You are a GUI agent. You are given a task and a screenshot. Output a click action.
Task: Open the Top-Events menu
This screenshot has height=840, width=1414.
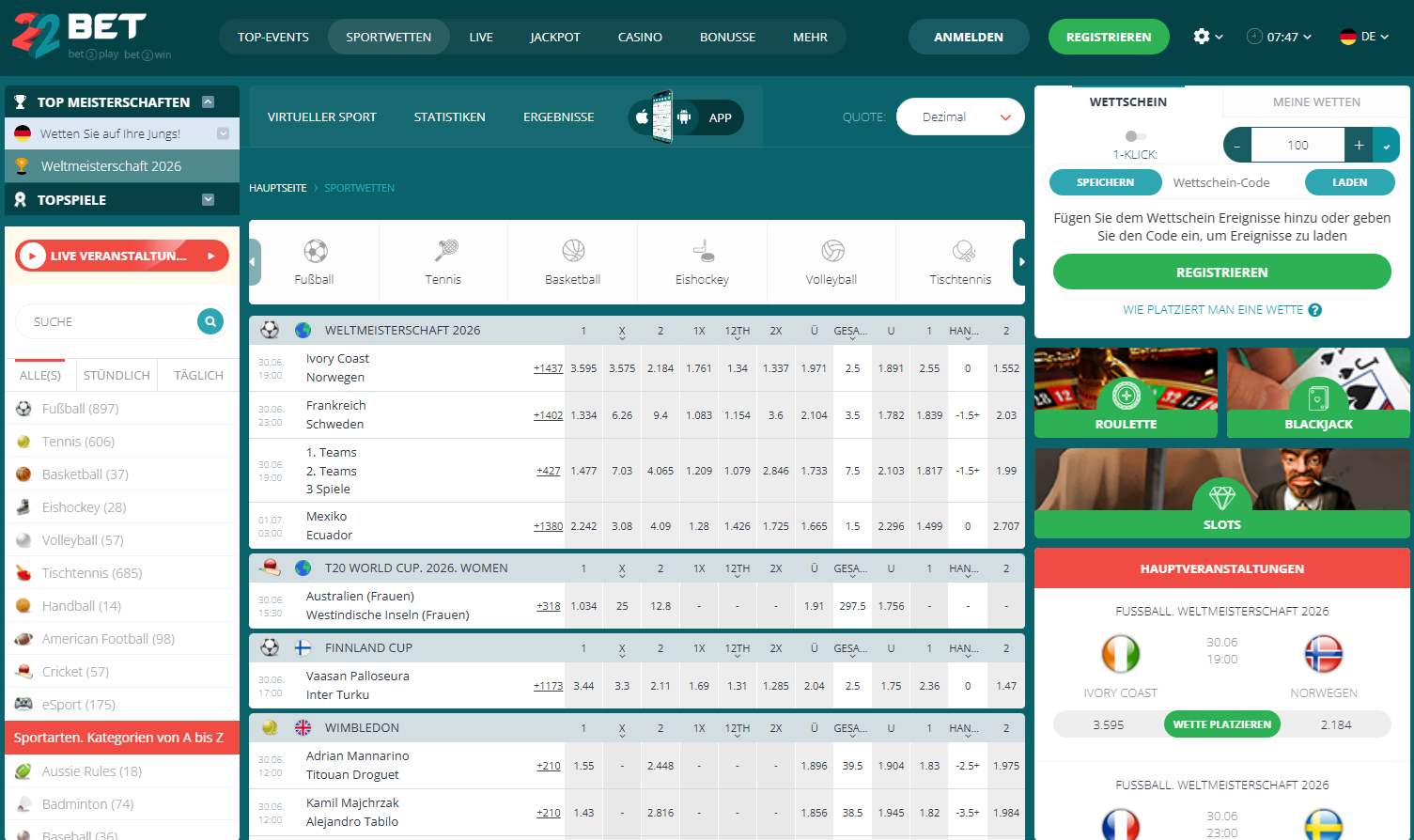point(273,38)
